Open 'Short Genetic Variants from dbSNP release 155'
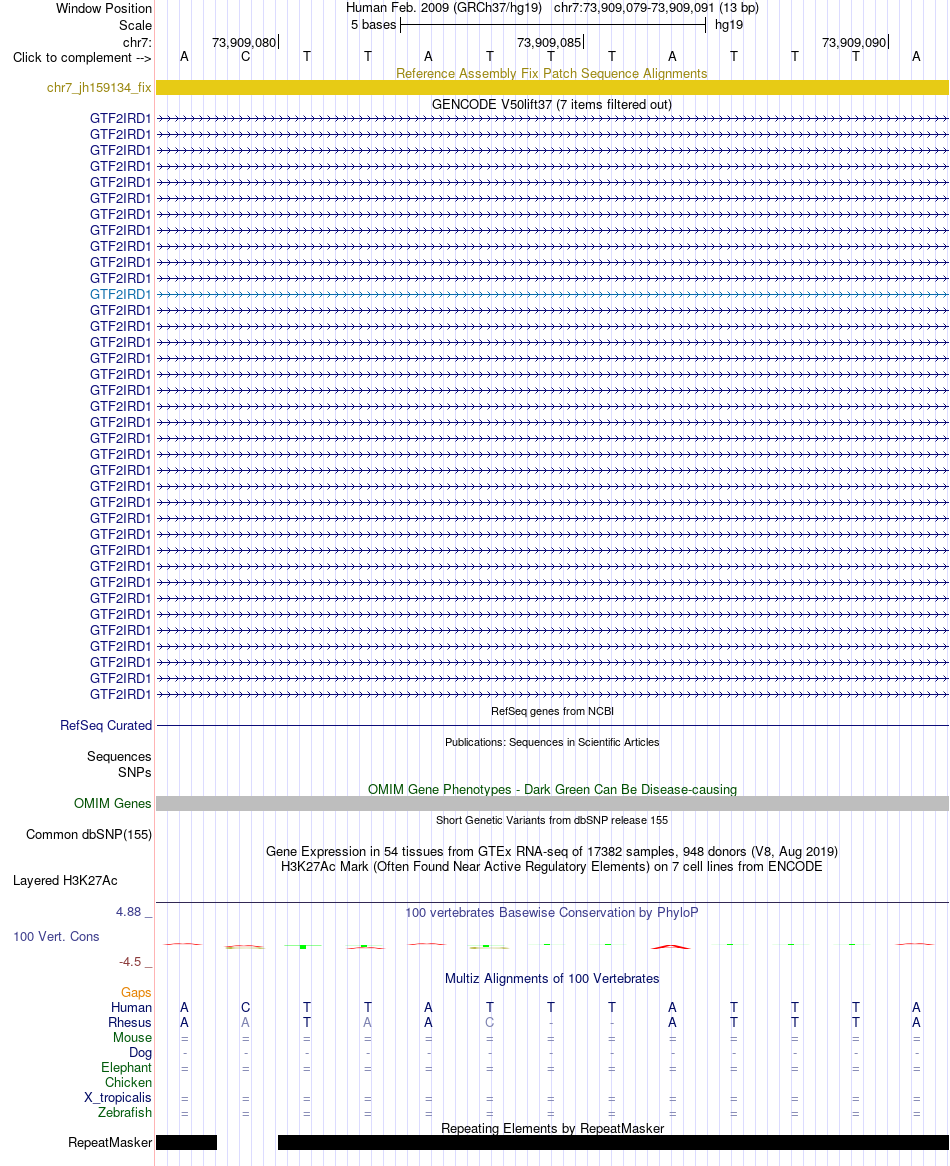Screen dimensions: 950x1166 [x=552, y=820]
